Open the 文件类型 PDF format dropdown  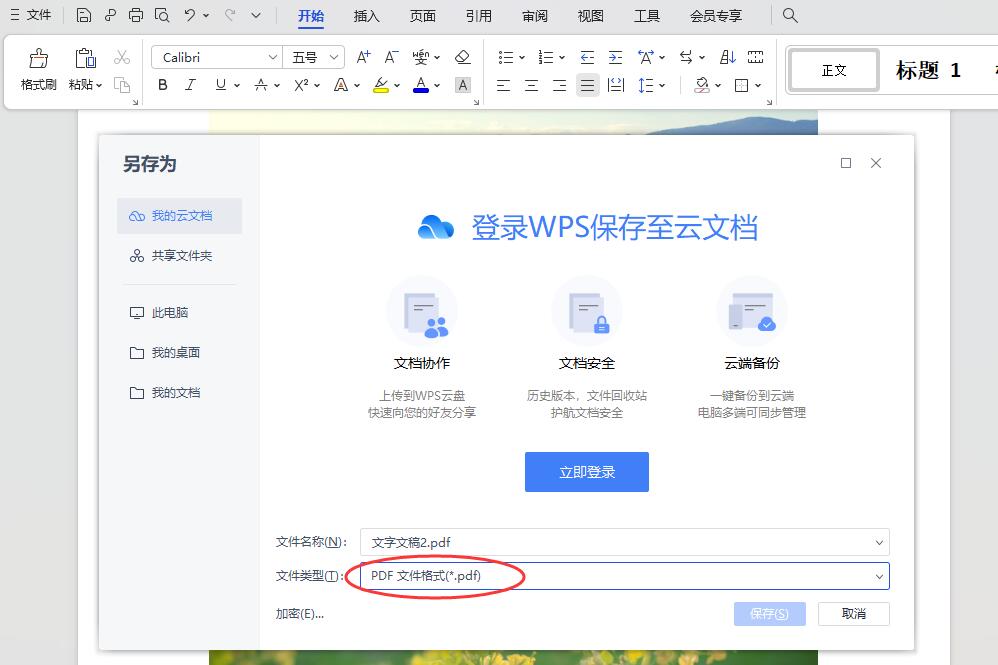(x=624, y=576)
